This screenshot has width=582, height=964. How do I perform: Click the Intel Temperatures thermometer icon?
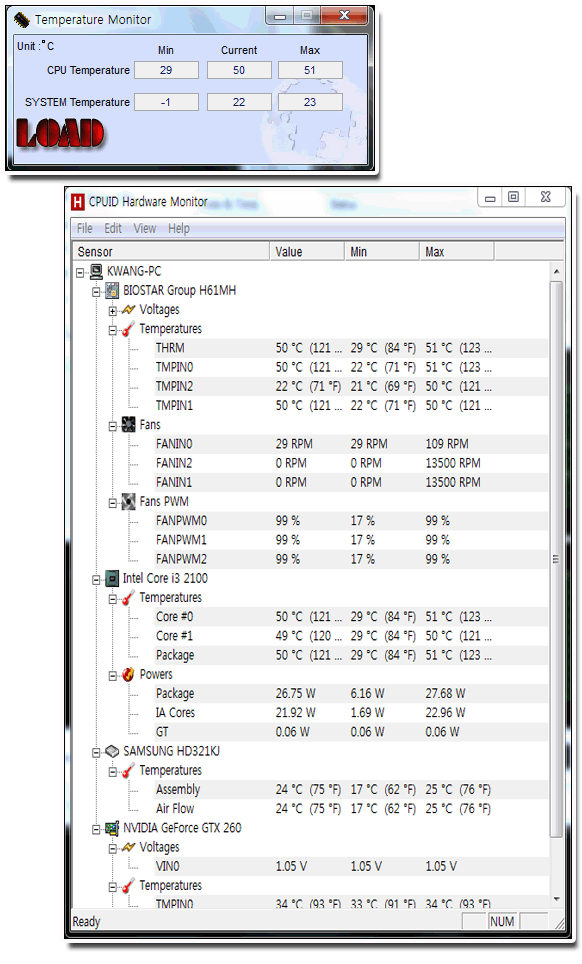point(128,598)
